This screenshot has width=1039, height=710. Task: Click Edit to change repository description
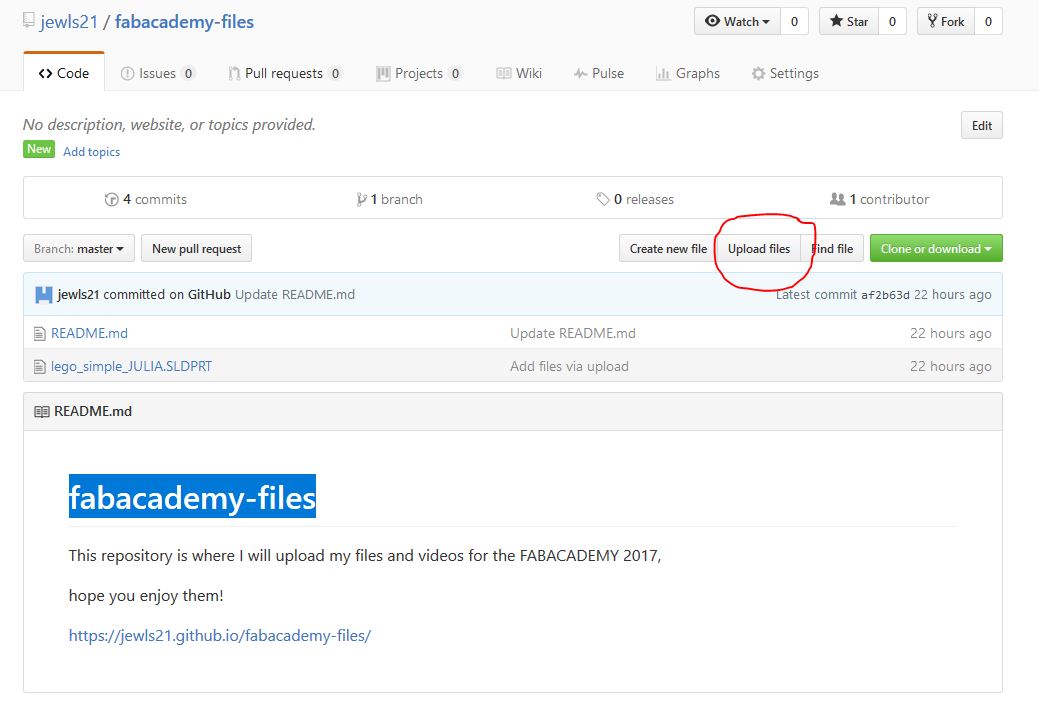coord(981,125)
